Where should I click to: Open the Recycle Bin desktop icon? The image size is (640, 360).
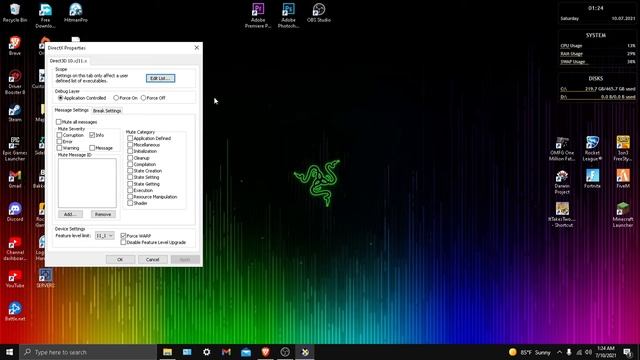tap(15, 13)
